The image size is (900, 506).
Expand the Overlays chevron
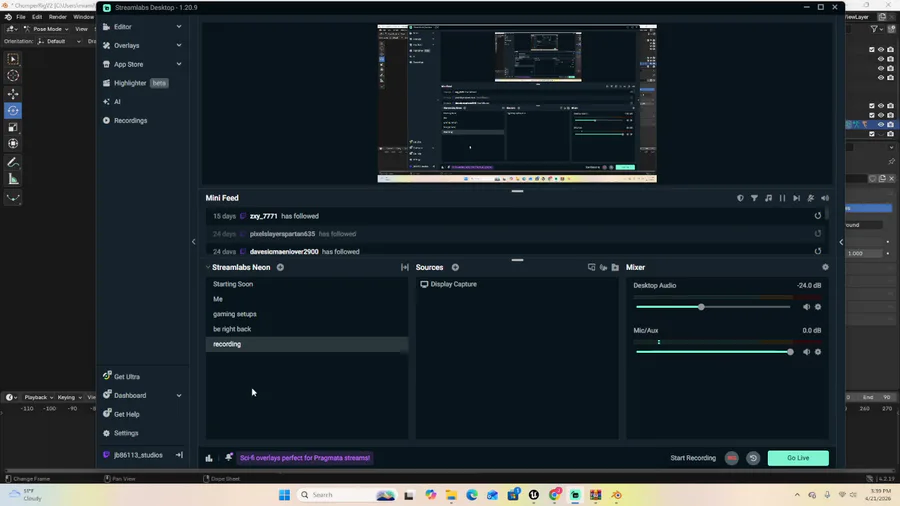coord(179,45)
